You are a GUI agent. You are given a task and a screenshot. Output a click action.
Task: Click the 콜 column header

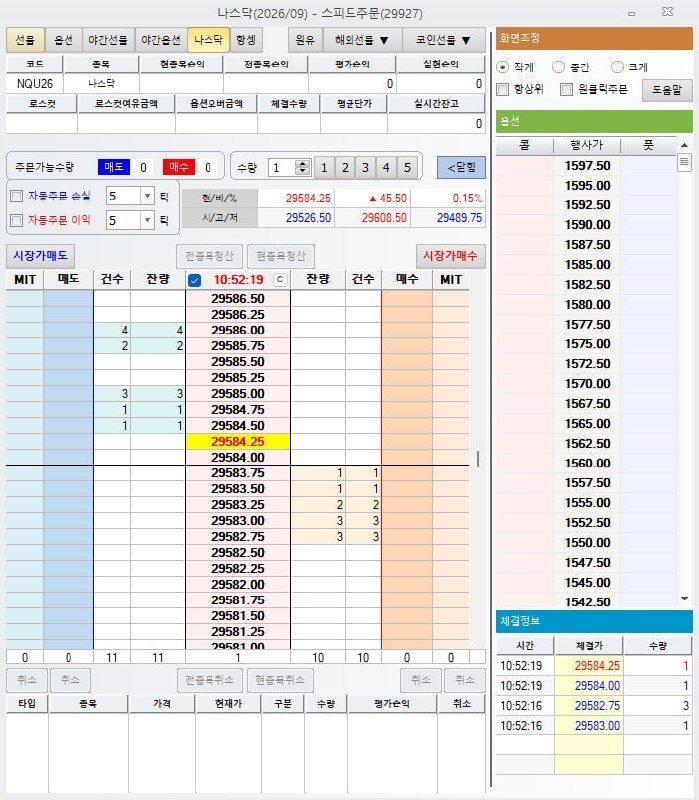tap(525, 145)
